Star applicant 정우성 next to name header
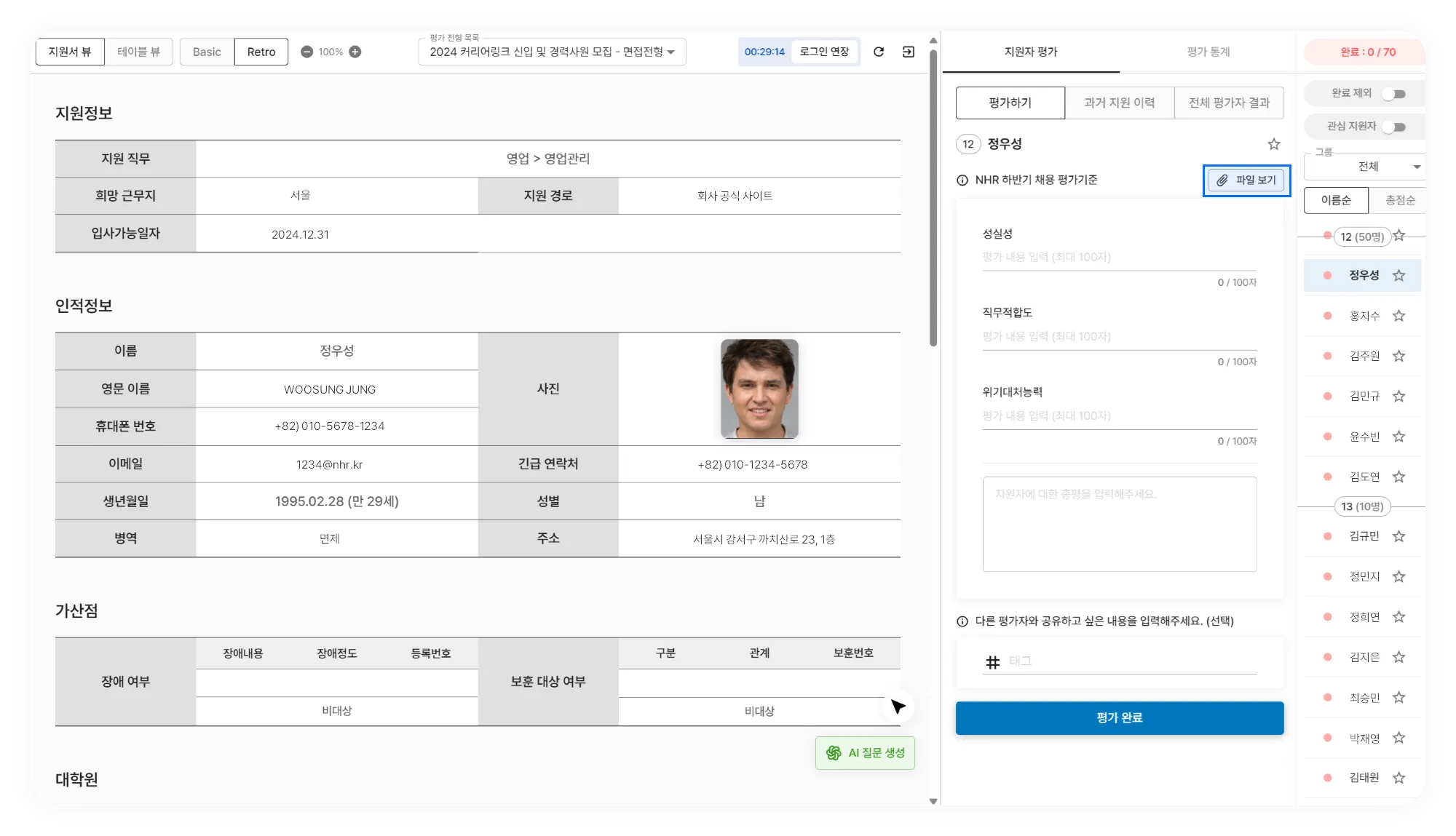This screenshot has width=1456, height=836. pos(1273,144)
